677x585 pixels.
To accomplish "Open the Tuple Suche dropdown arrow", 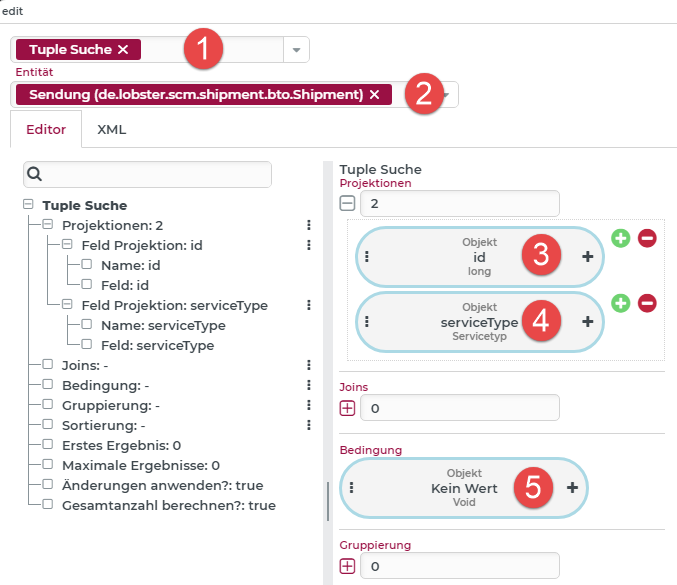I will click(296, 49).
